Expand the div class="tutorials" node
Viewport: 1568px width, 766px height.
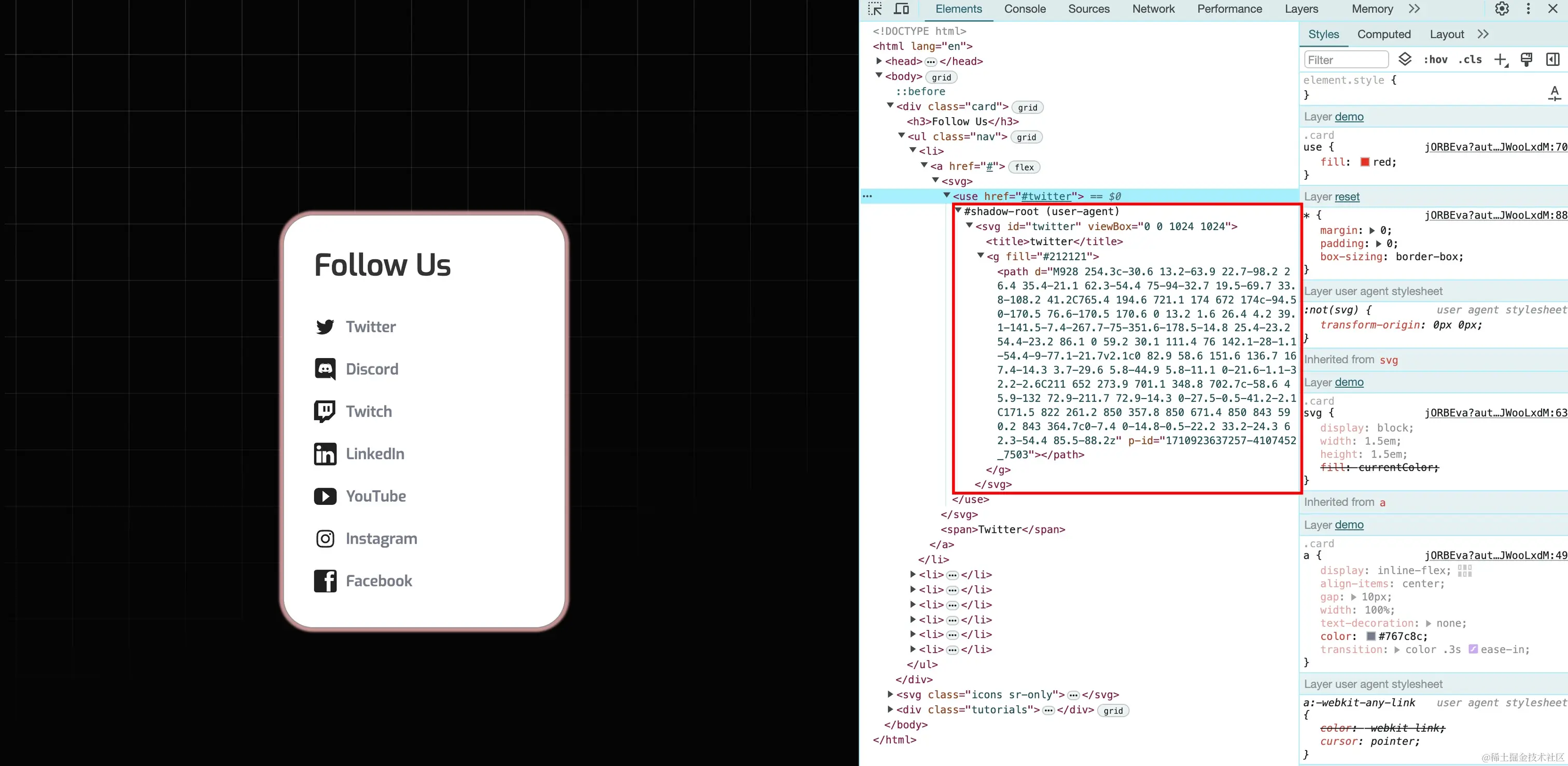point(890,709)
